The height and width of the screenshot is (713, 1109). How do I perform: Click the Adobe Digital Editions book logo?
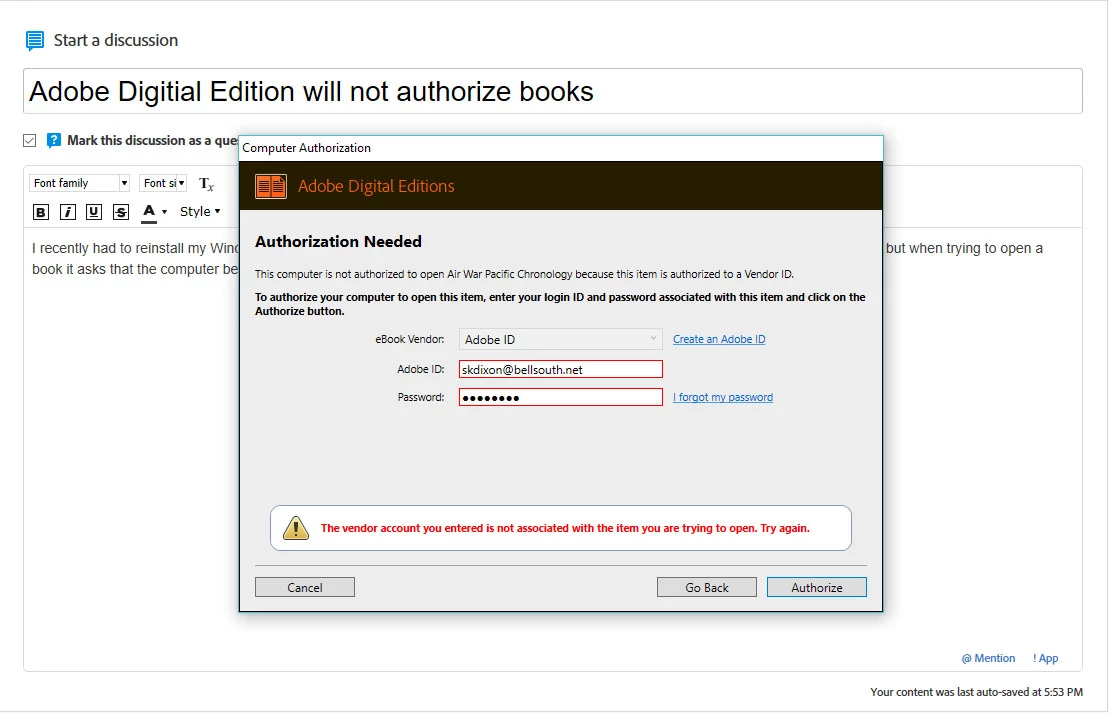[271, 186]
